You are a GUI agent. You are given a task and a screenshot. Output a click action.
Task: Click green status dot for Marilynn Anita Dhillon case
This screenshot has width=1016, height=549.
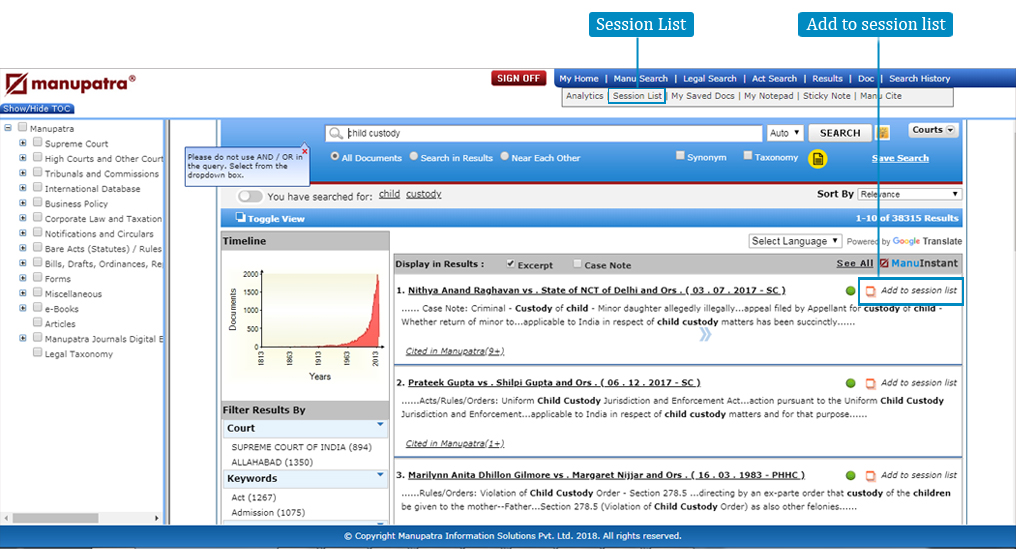pos(851,476)
